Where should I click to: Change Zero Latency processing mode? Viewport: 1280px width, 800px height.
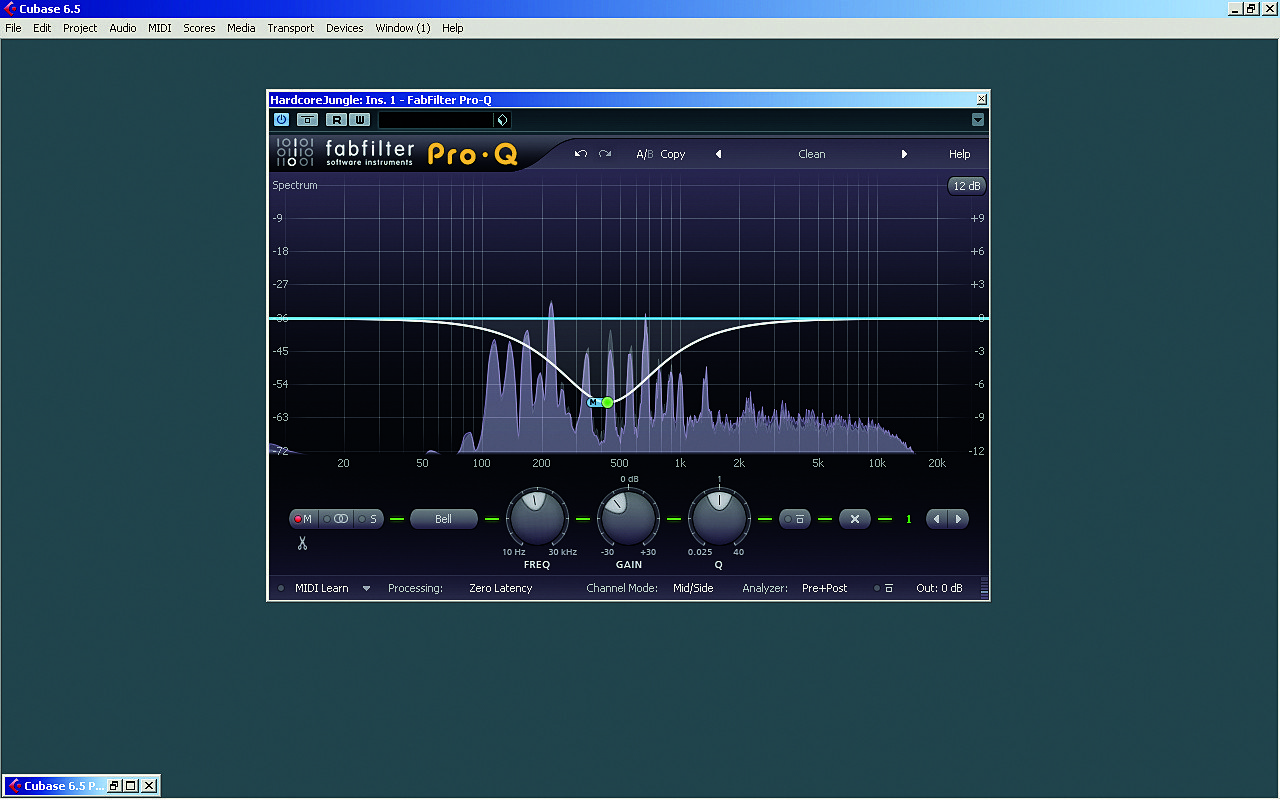click(501, 588)
